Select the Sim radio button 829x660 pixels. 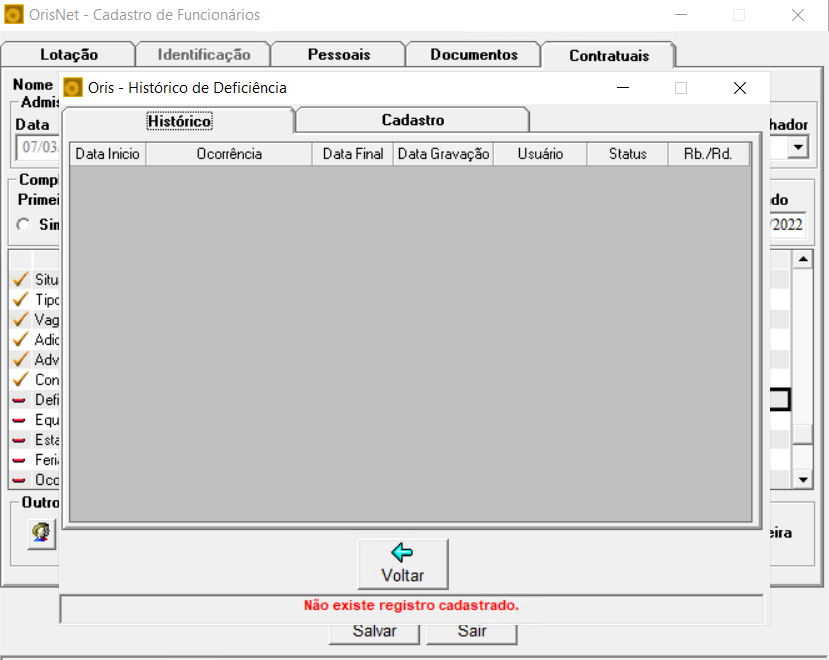(x=23, y=225)
